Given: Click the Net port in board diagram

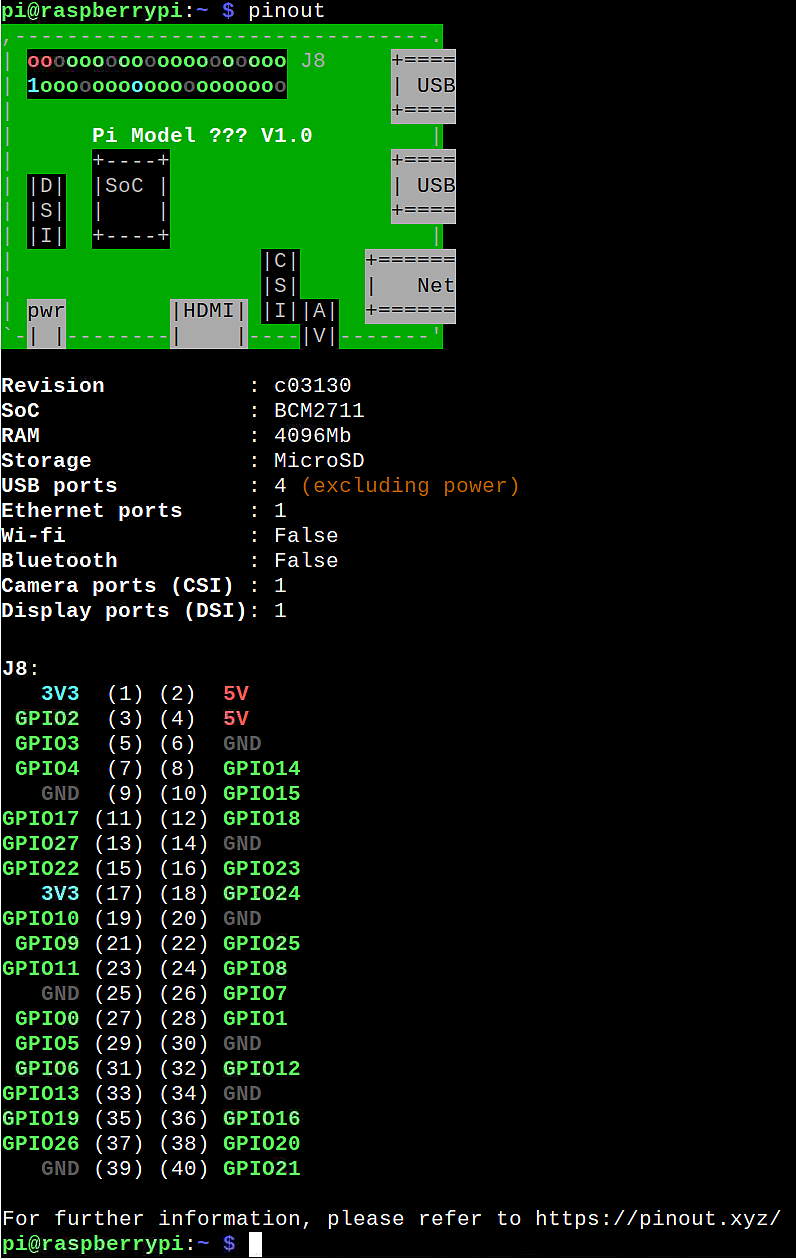Looking at the screenshot, I should point(410,286).
